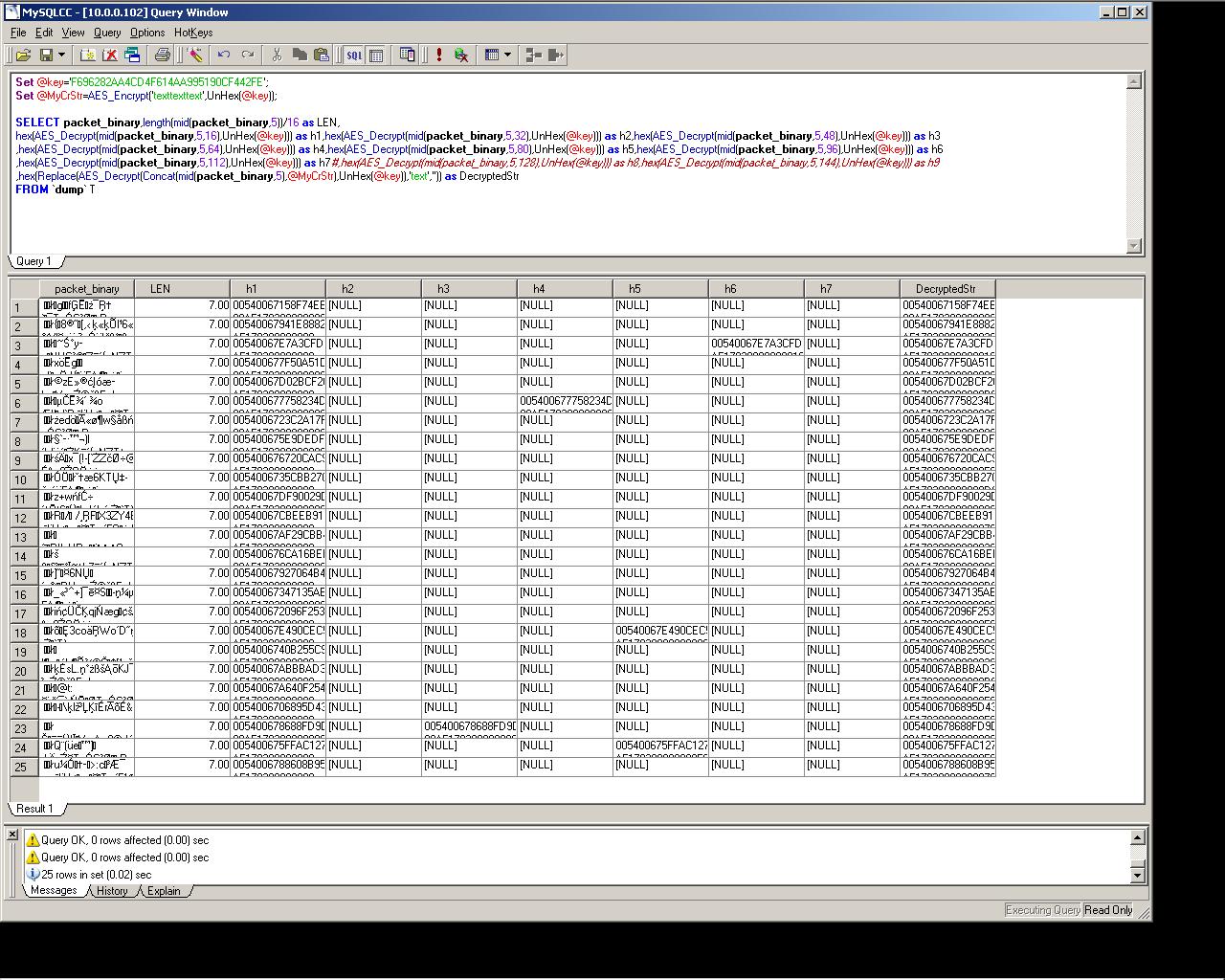Click the Paste clipboard icon
The height and width of the screenshot is (980, 1225).
point(322,56)
